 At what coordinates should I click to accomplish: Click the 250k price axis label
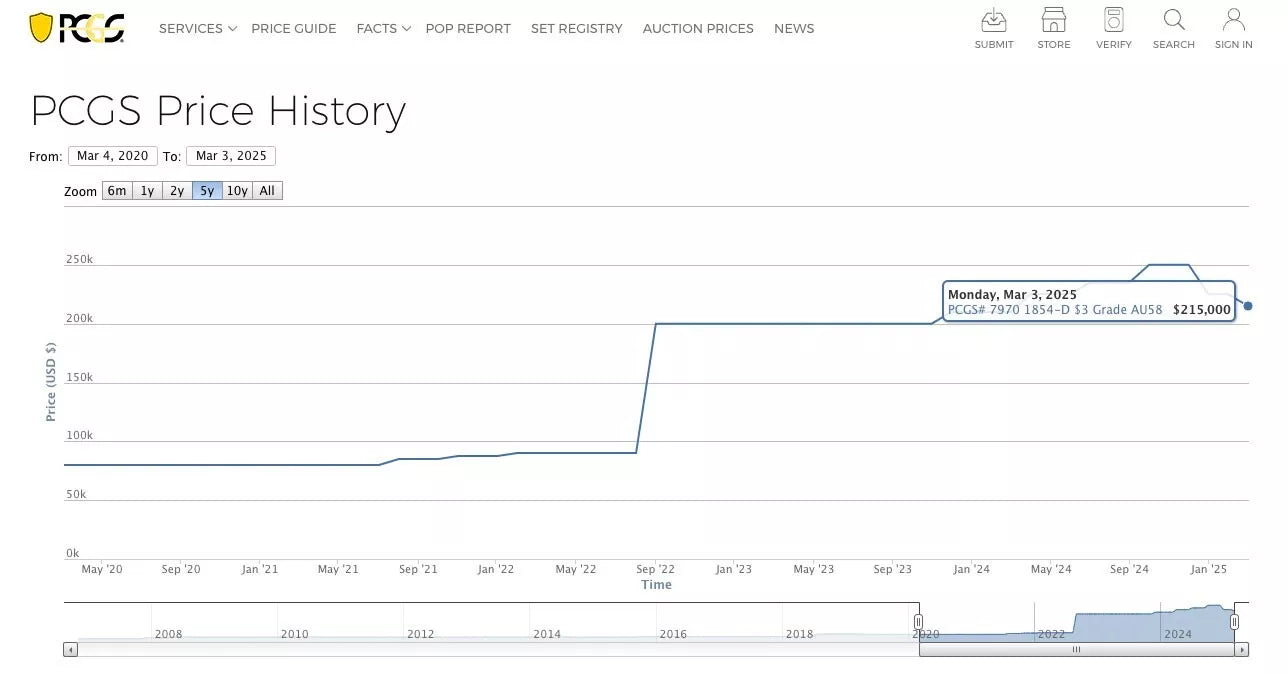79,259
